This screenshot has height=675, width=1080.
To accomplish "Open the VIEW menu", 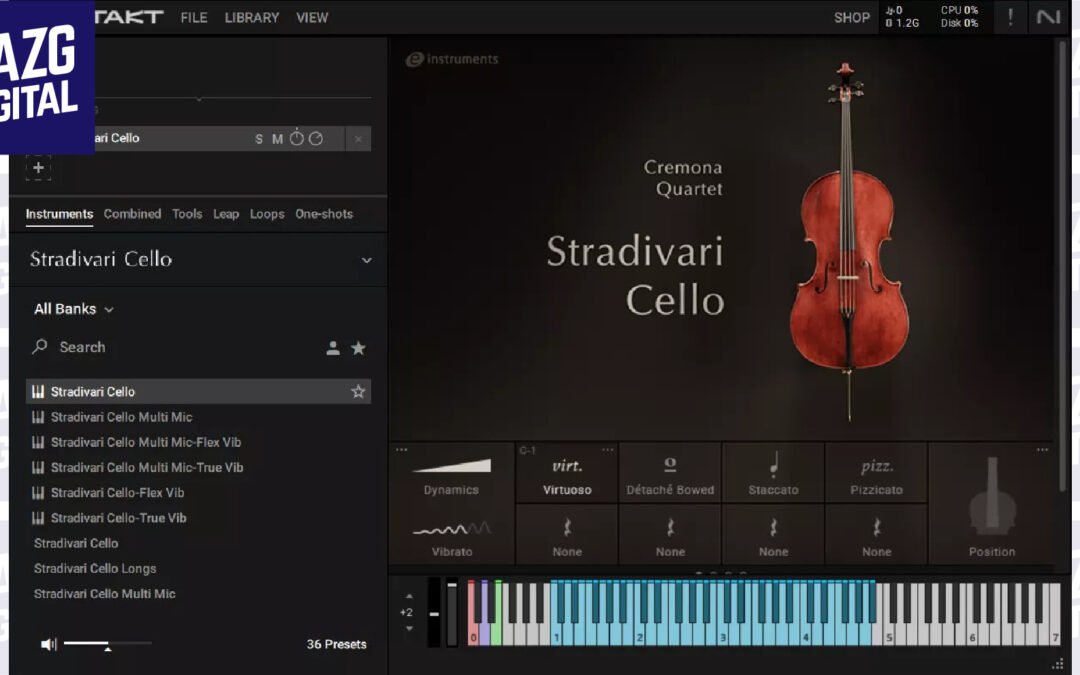I will point(312,17).
